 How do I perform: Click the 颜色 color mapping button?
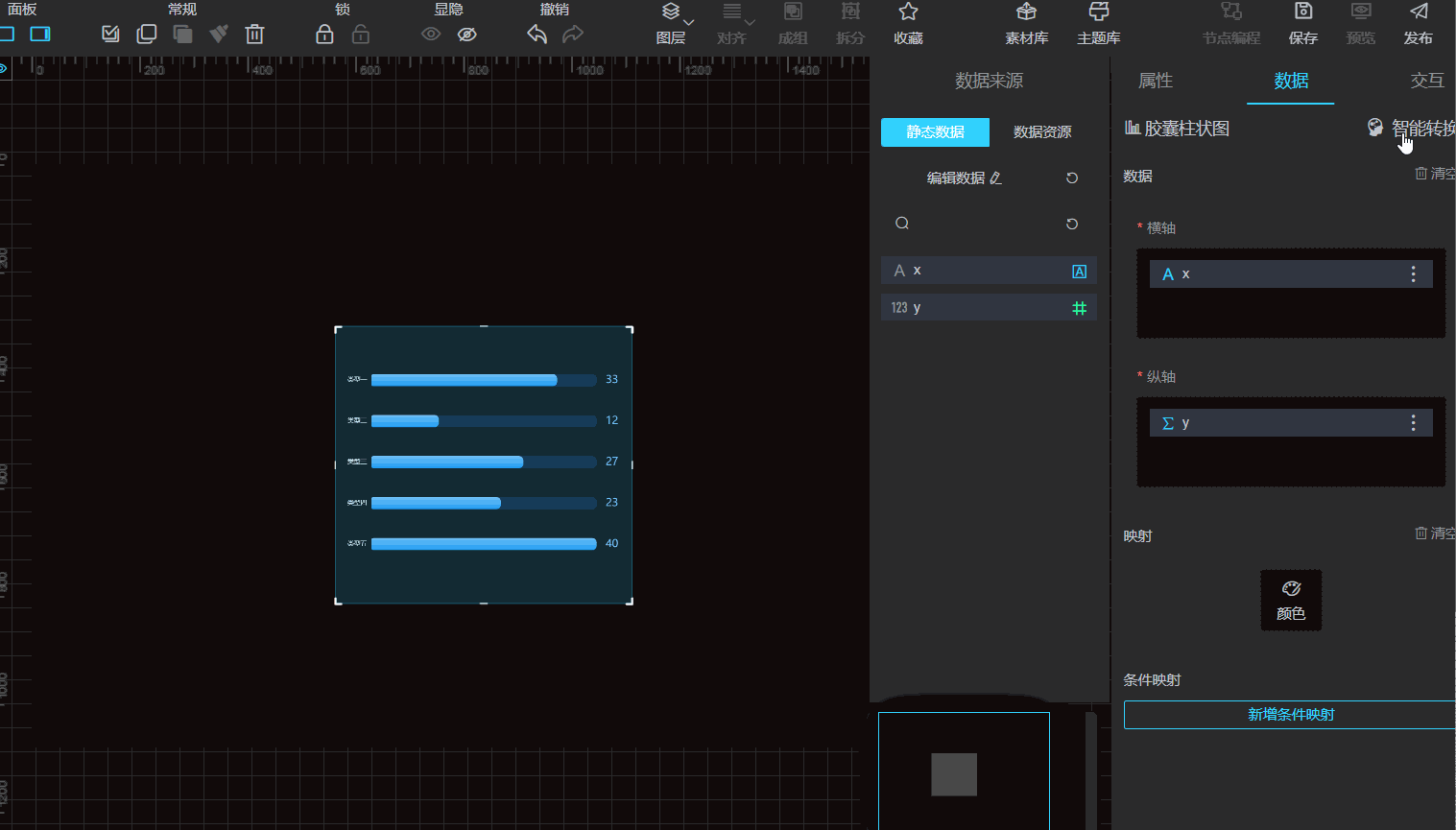click(x=1291, y=601)
